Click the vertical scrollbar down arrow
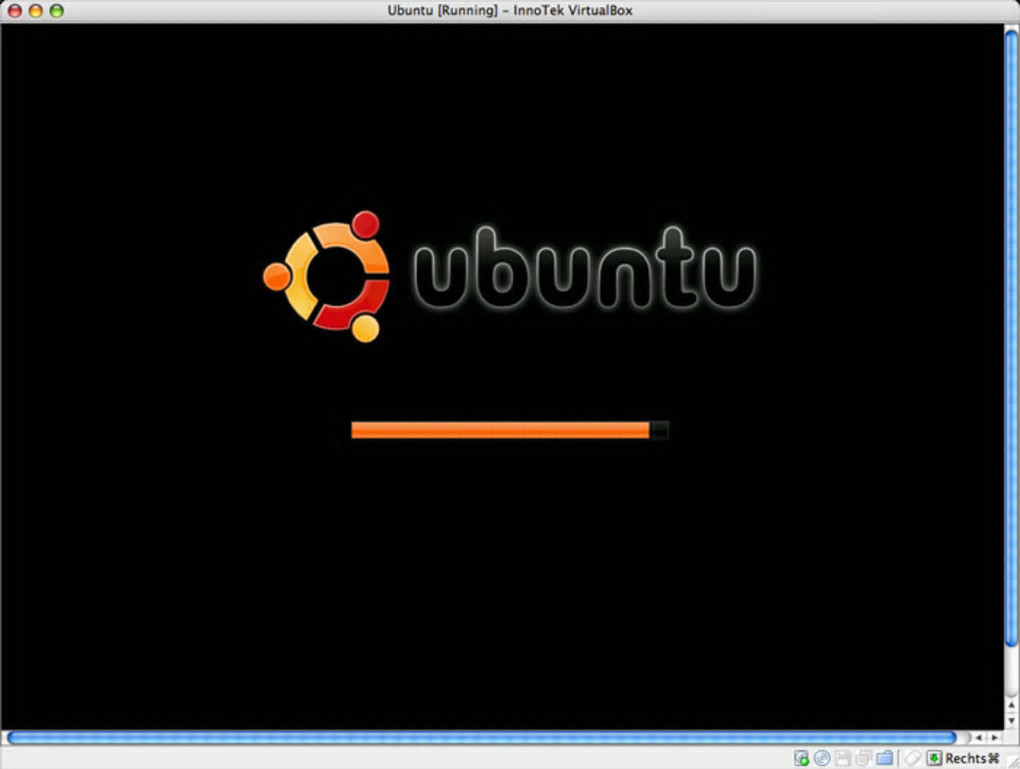This screenshot has width=1020, height=769. (1012, 720)
